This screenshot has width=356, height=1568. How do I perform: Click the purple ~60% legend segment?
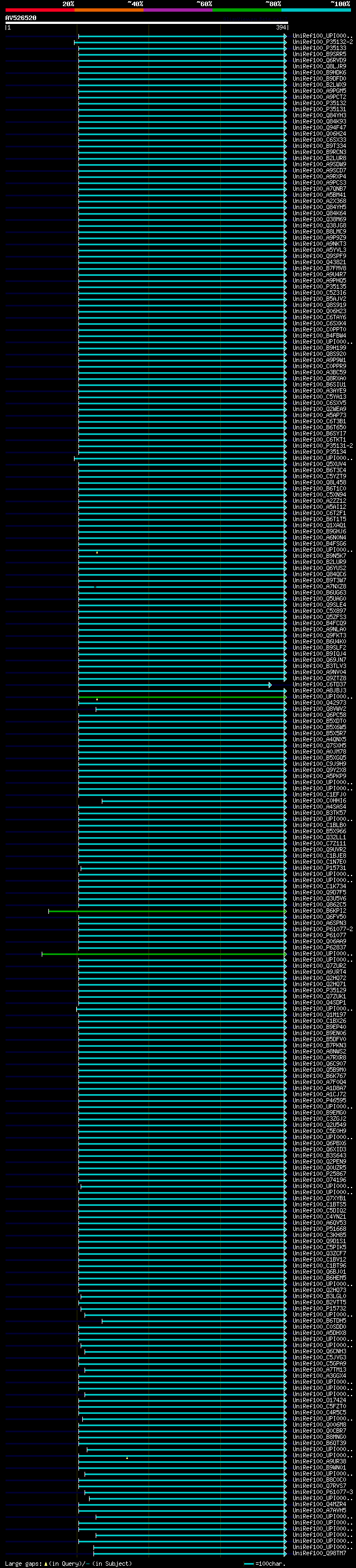(x=179, y=10)
